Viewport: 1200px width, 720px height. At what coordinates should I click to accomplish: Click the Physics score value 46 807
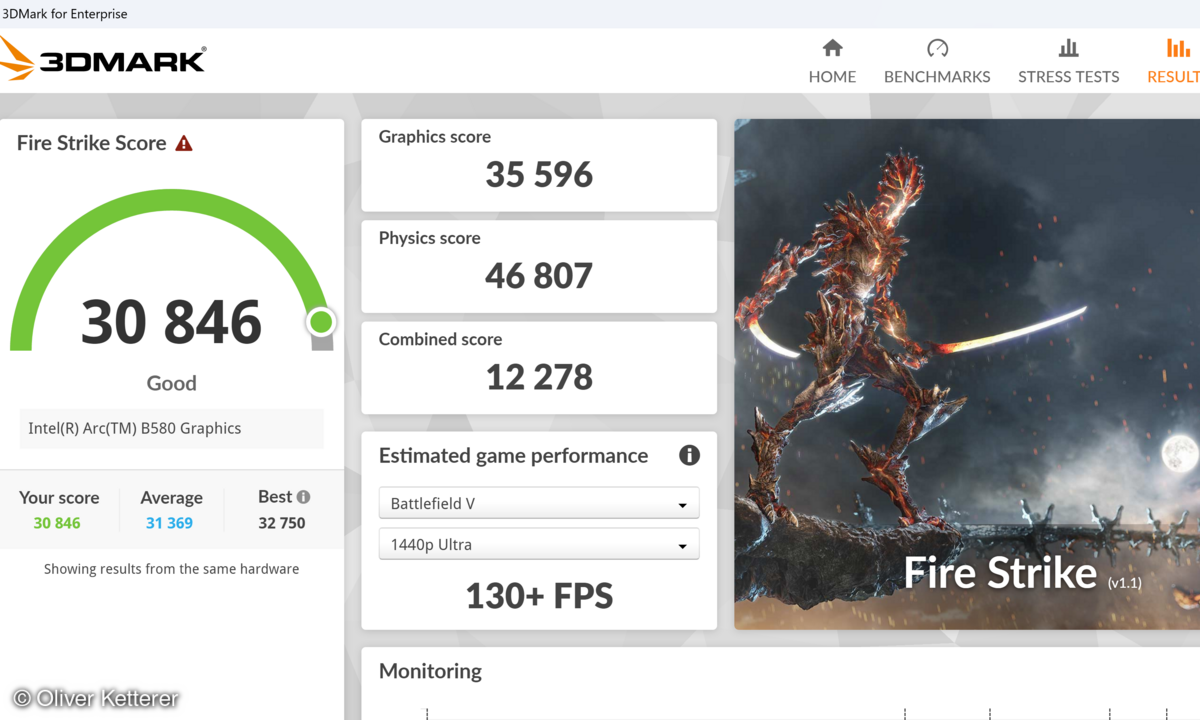(x=539, y=276)
